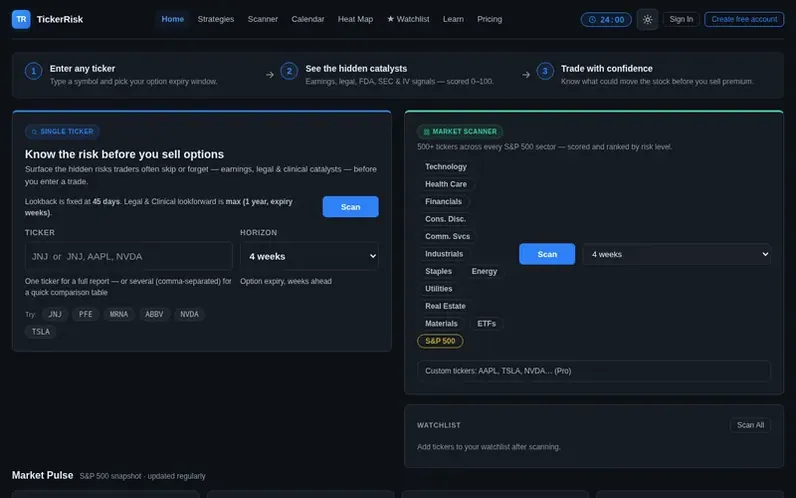
Task: Click the Single Ticker Scan button
Action: pos(350,207)
